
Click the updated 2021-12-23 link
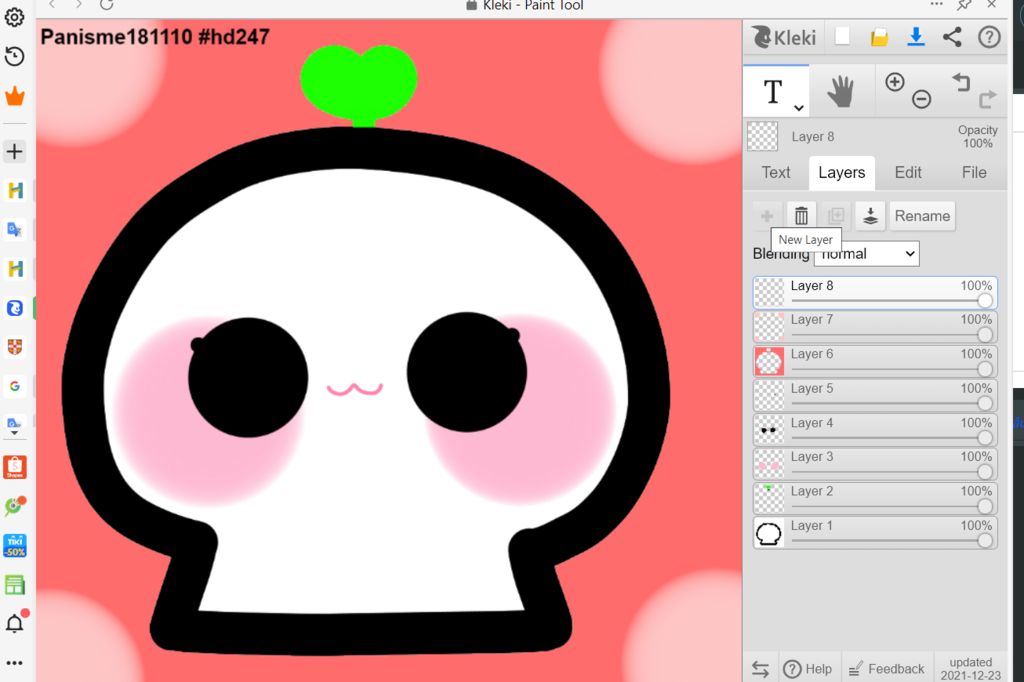point(970,669)
